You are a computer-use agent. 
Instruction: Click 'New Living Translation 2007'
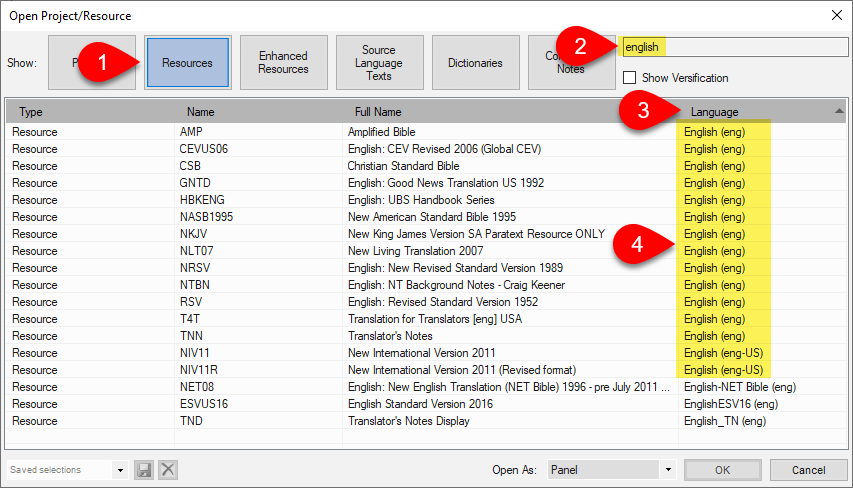[415, 251]
